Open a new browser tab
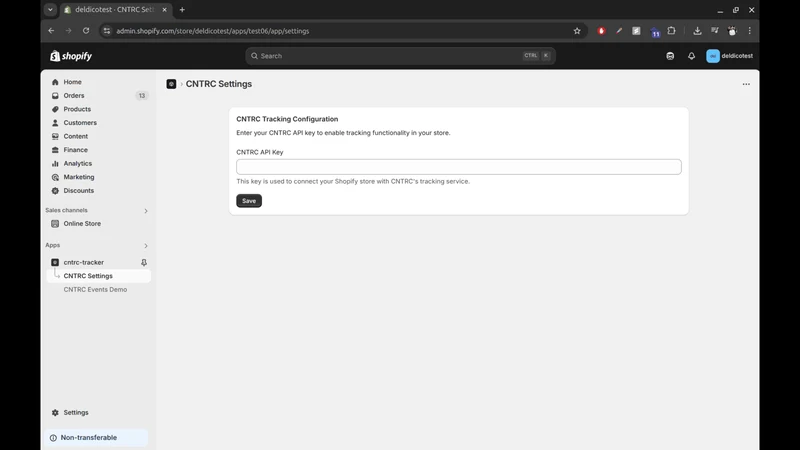The image size is (800, 450). click(x=182, y=10)
